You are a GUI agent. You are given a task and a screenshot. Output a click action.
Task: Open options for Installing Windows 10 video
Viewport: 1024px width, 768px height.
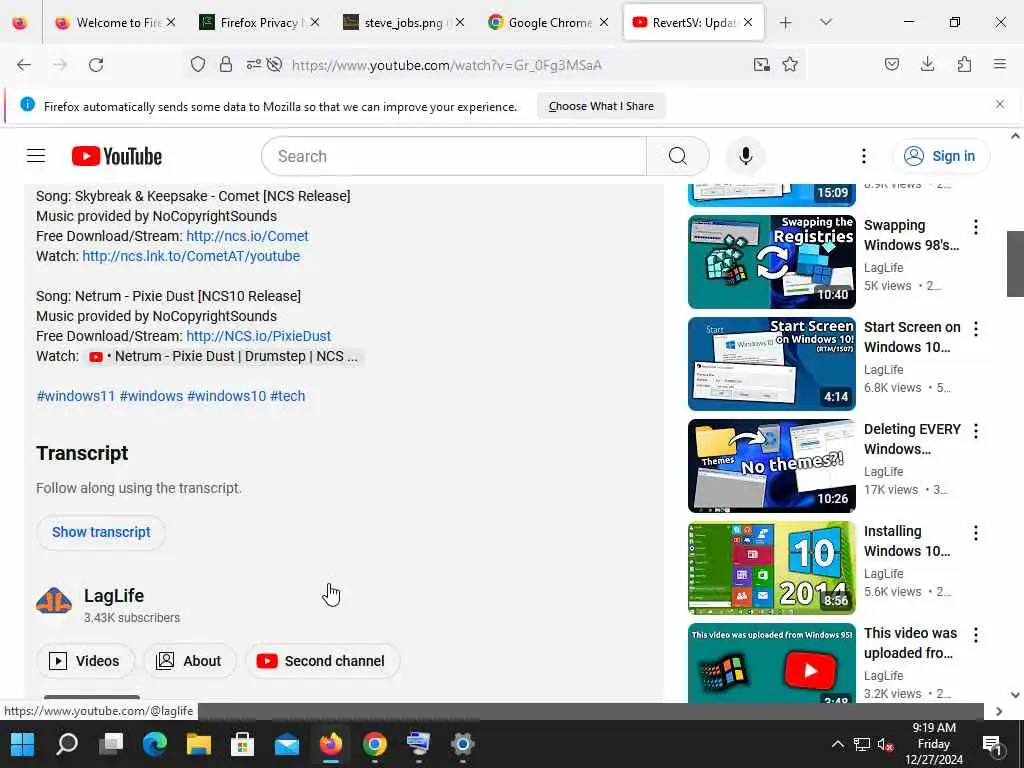coord(976,533)
